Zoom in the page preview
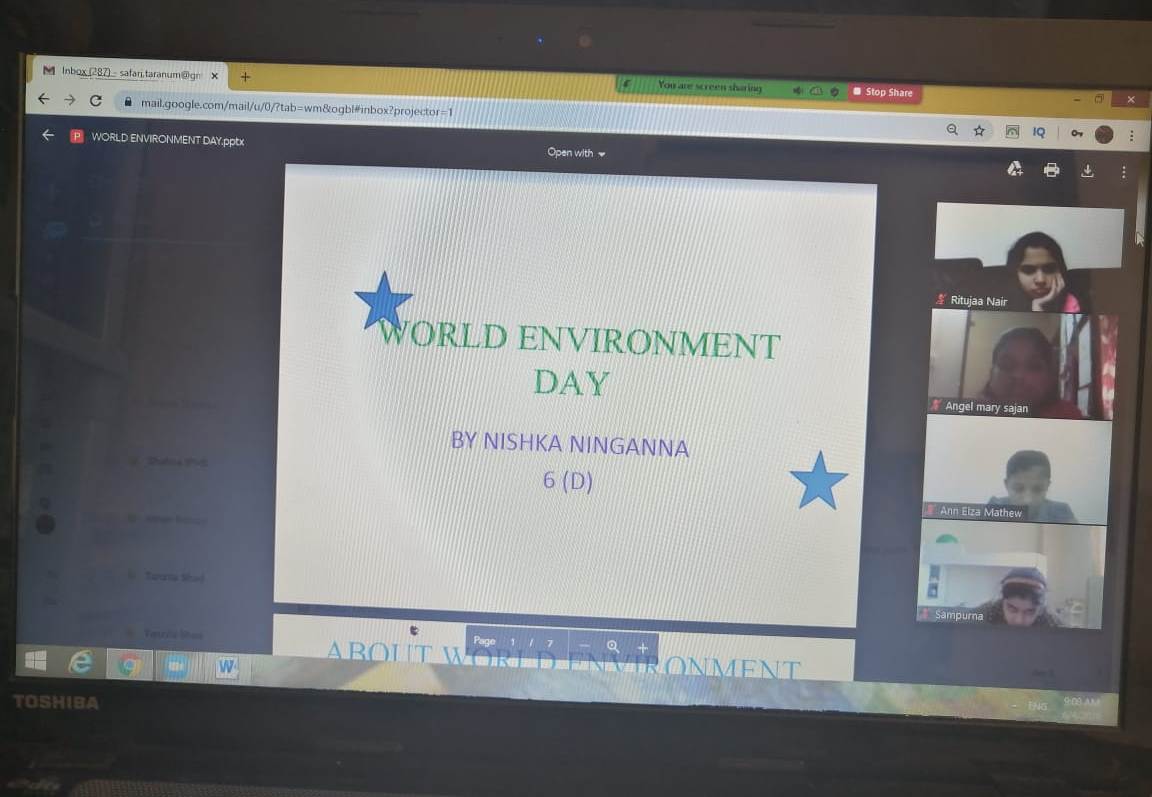The image size is (1152, 797). (x=642, y=648)
